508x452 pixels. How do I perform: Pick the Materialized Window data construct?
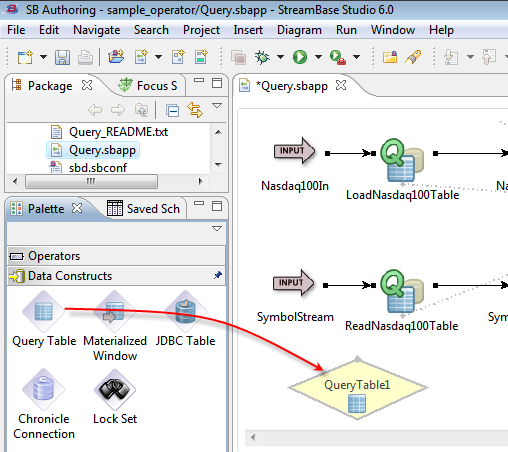click(x=115, y=311)
